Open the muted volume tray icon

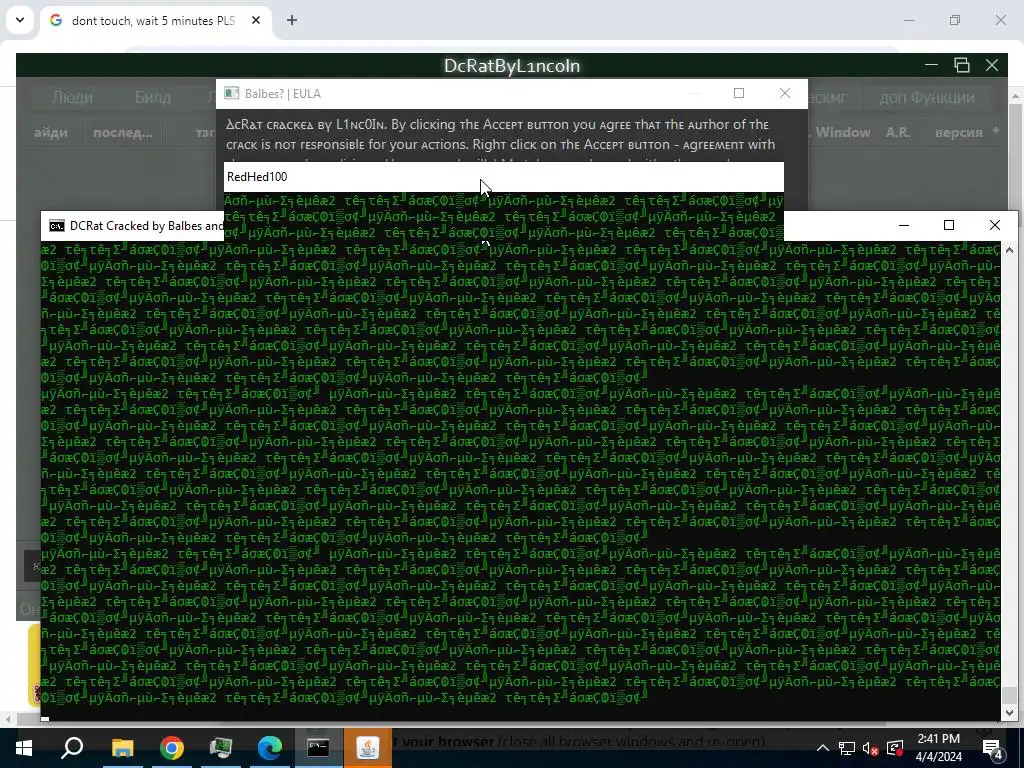871,748
